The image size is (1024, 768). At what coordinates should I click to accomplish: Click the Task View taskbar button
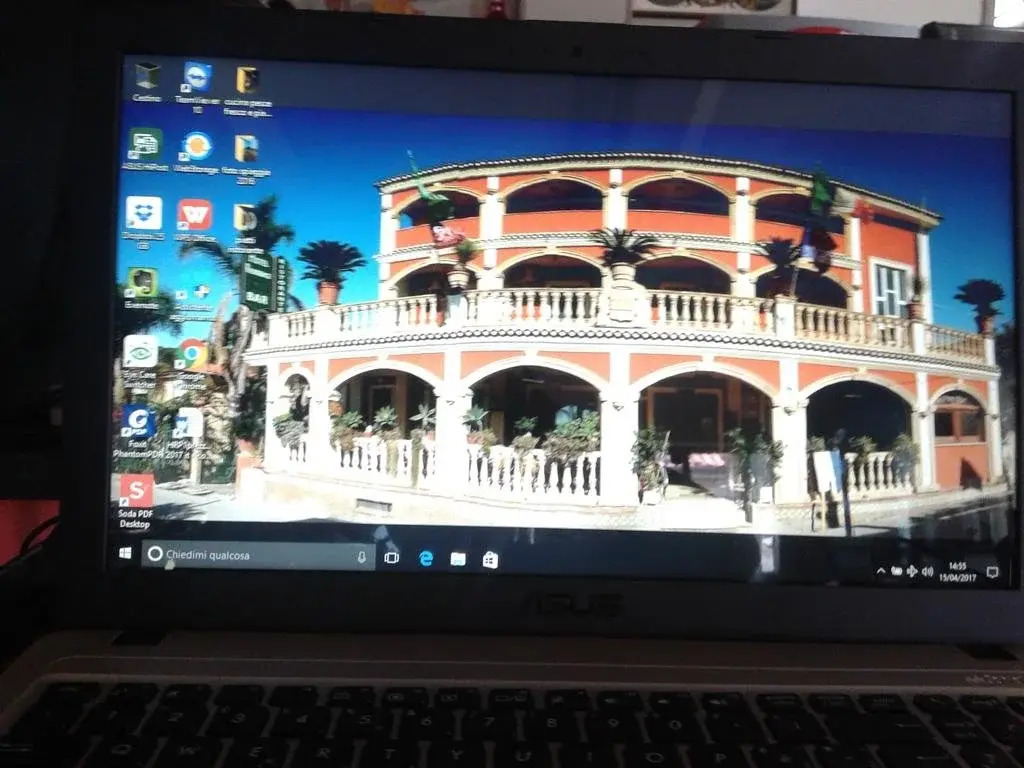[392, 557]
